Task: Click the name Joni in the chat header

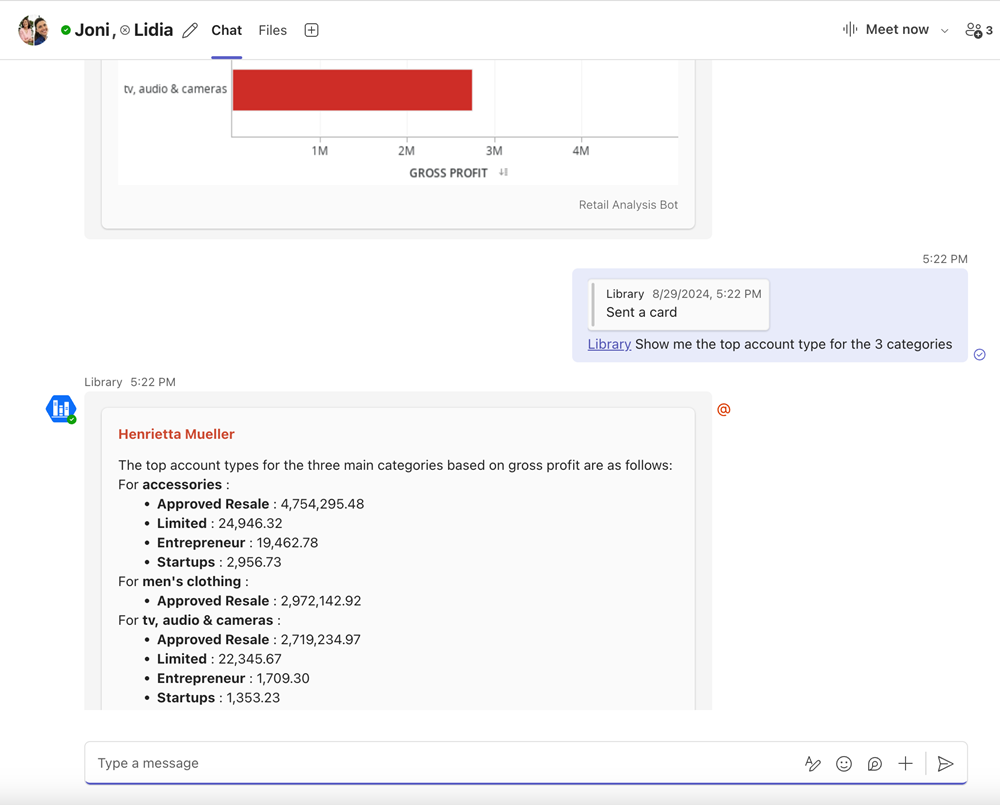Action: [92, 30]
